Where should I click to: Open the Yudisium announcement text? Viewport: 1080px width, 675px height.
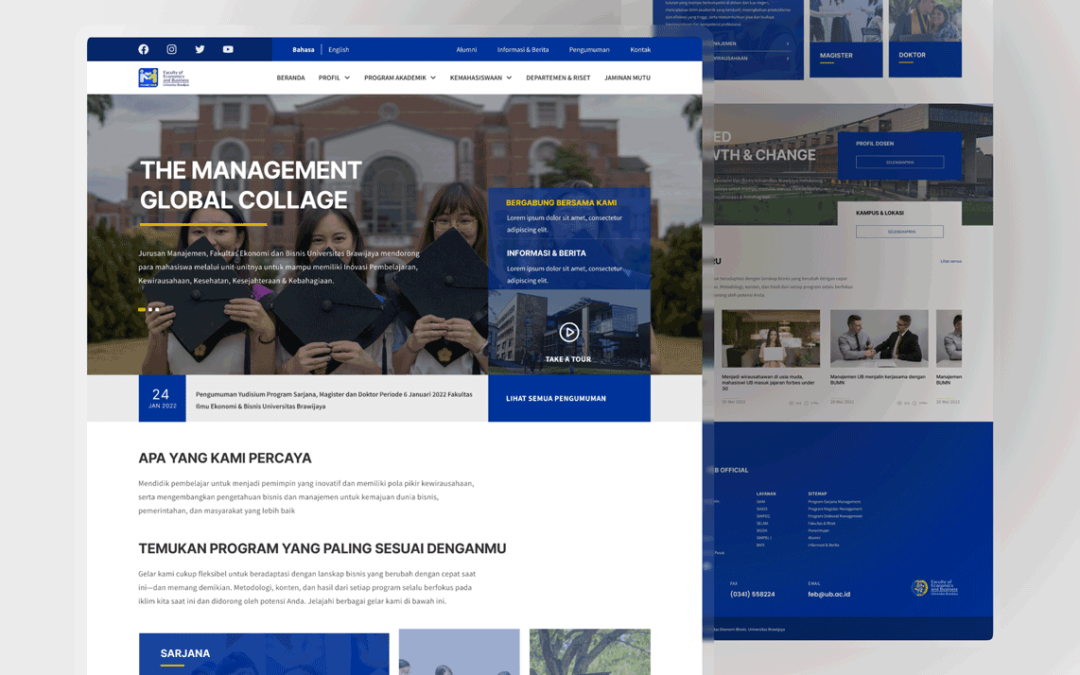[334, 400]
